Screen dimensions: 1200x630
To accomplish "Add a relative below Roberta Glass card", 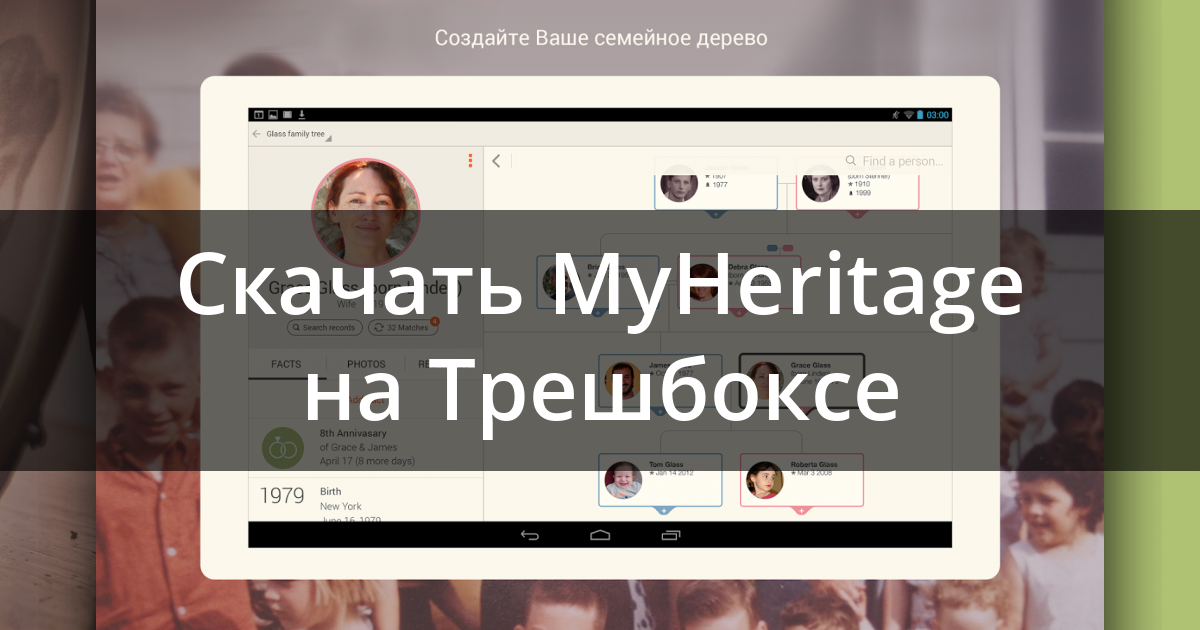I will coord(801,510).
